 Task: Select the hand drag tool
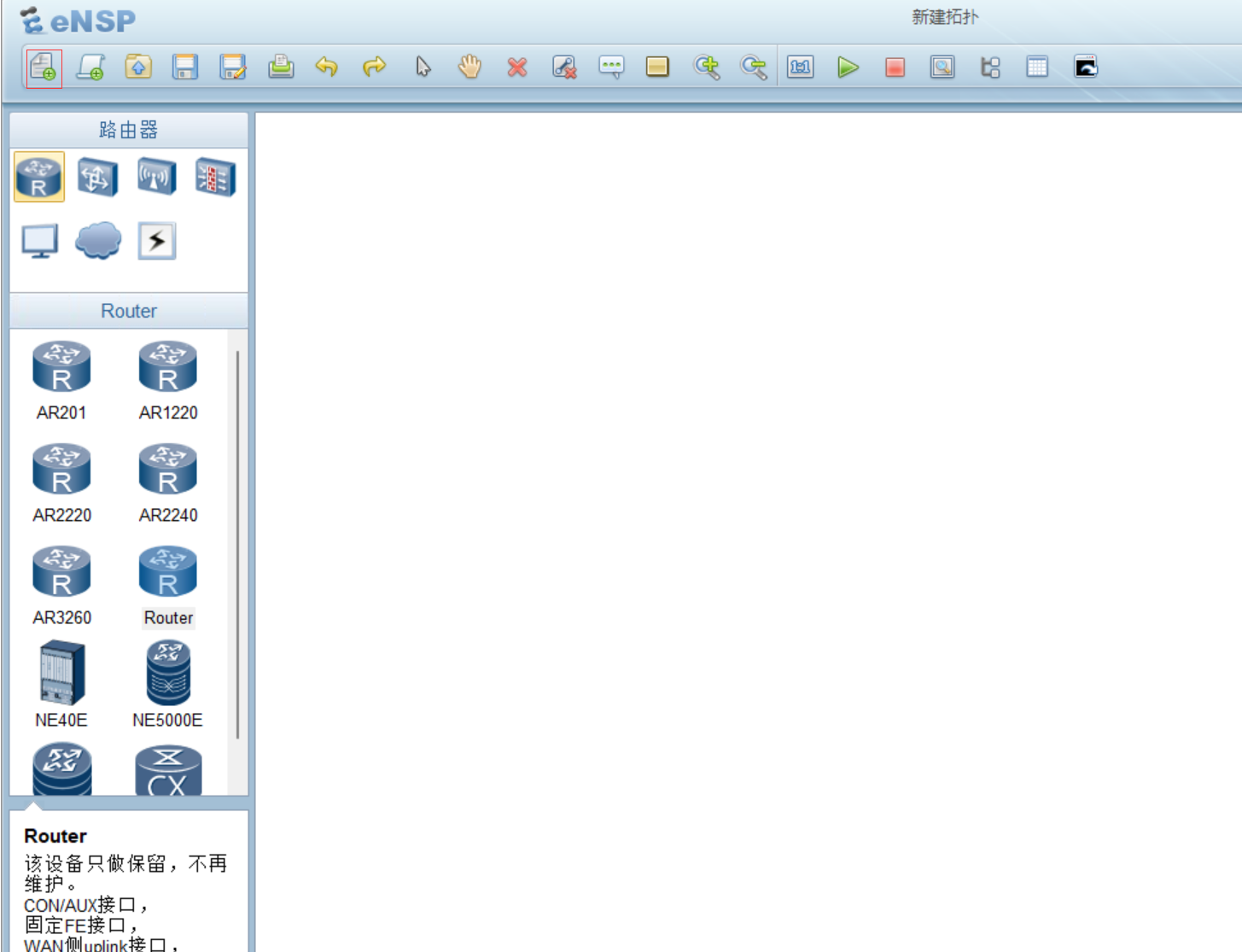point(469,67)
